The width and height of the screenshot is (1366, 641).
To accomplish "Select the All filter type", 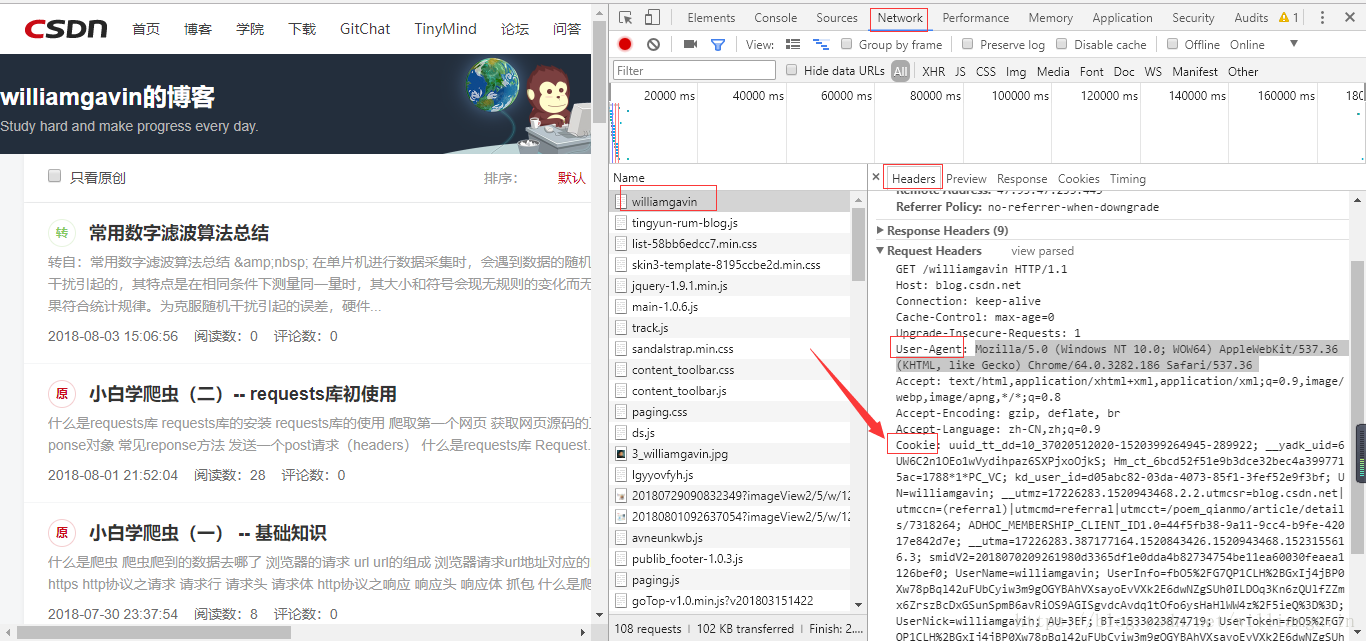I will click(x=901, y=71).
